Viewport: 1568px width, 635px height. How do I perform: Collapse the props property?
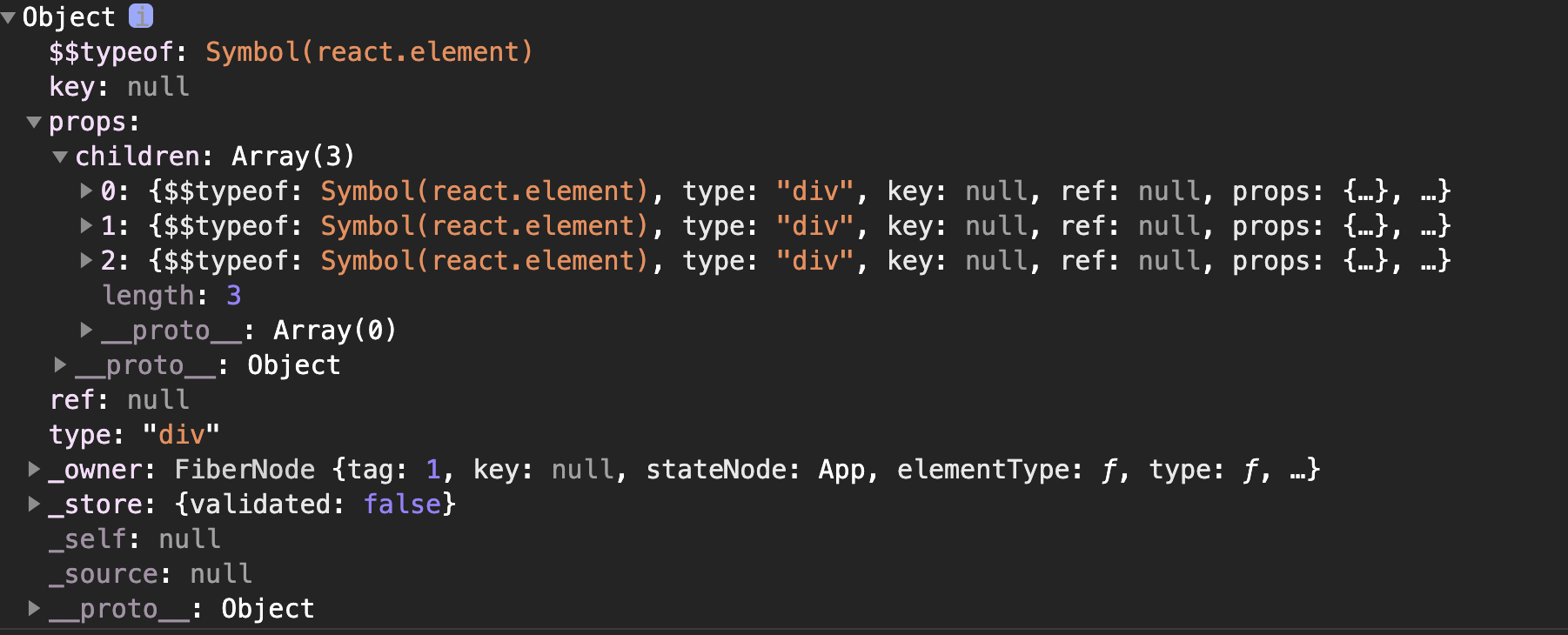click(35, 122)
